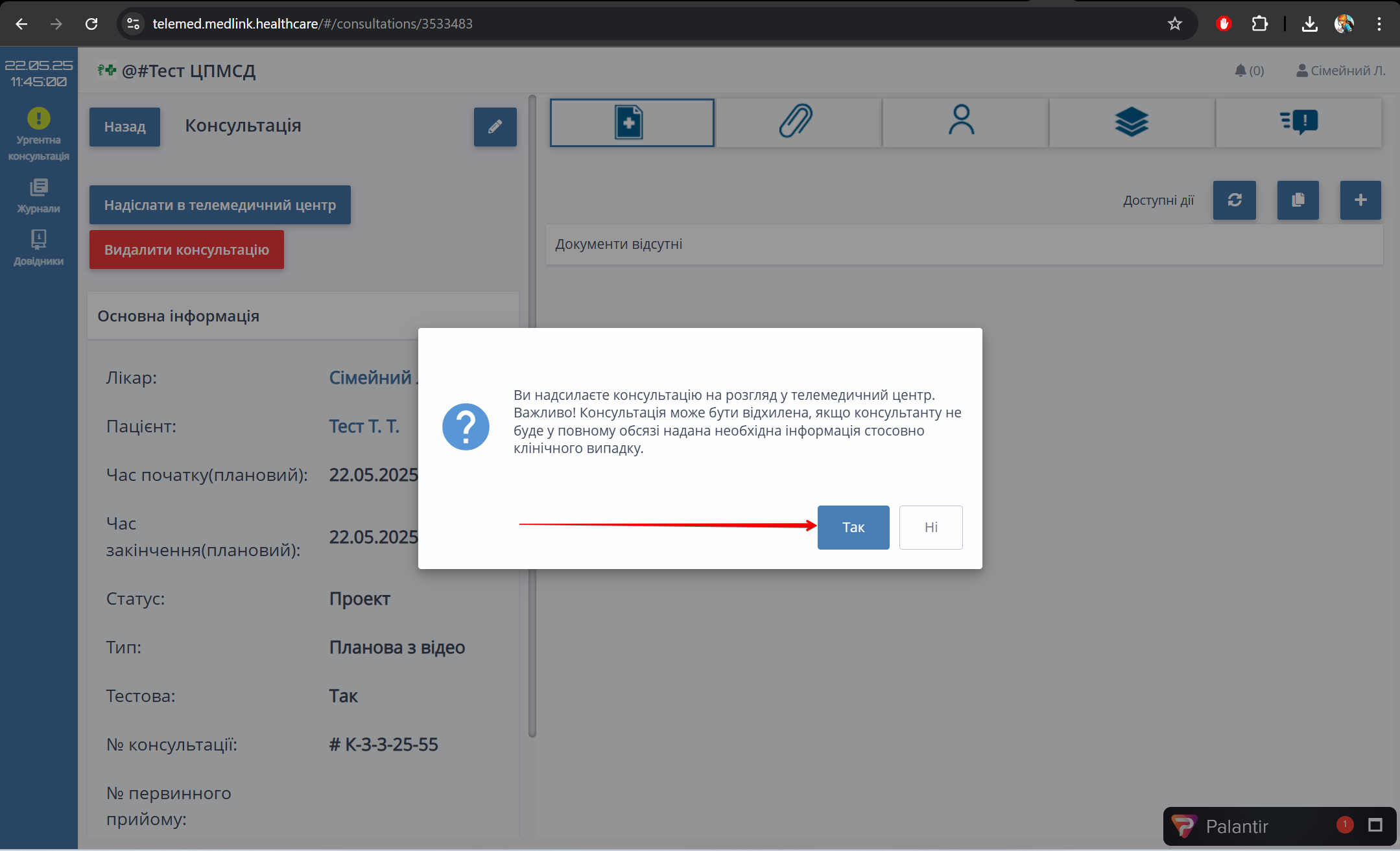Confirm sending by clicking Так button

pyautogui.click(x=853, y=527)
